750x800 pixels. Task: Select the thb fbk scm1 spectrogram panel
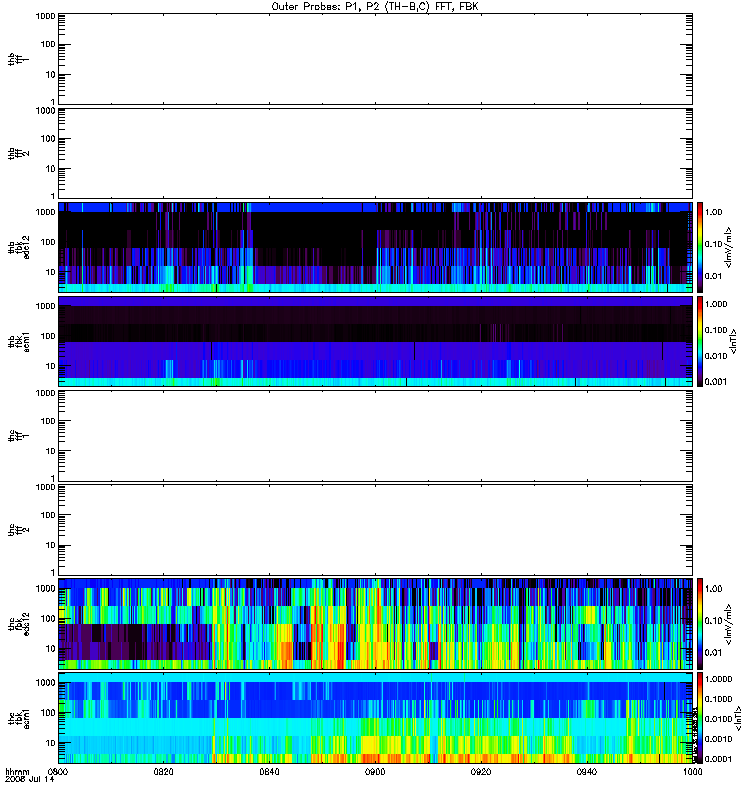pos(376,342)
